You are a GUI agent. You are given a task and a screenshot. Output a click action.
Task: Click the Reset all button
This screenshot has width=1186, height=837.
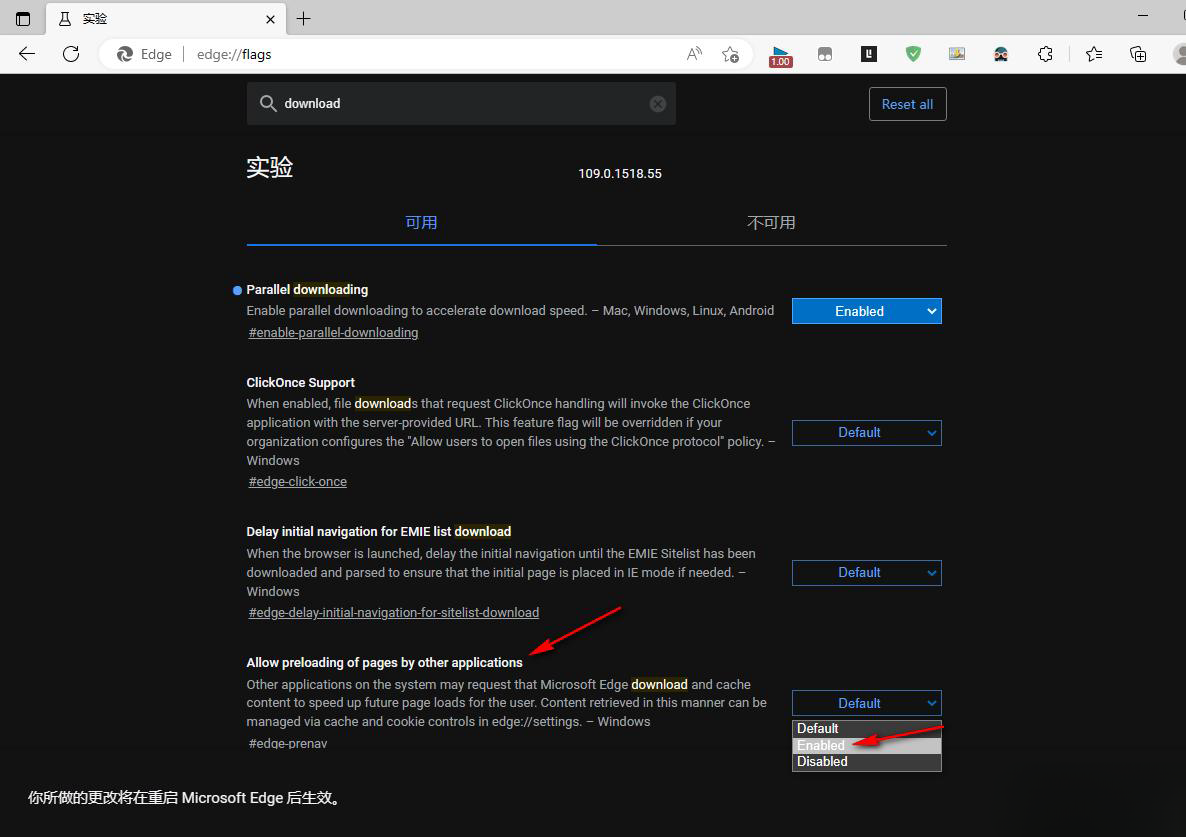click(x=907, y=104)
